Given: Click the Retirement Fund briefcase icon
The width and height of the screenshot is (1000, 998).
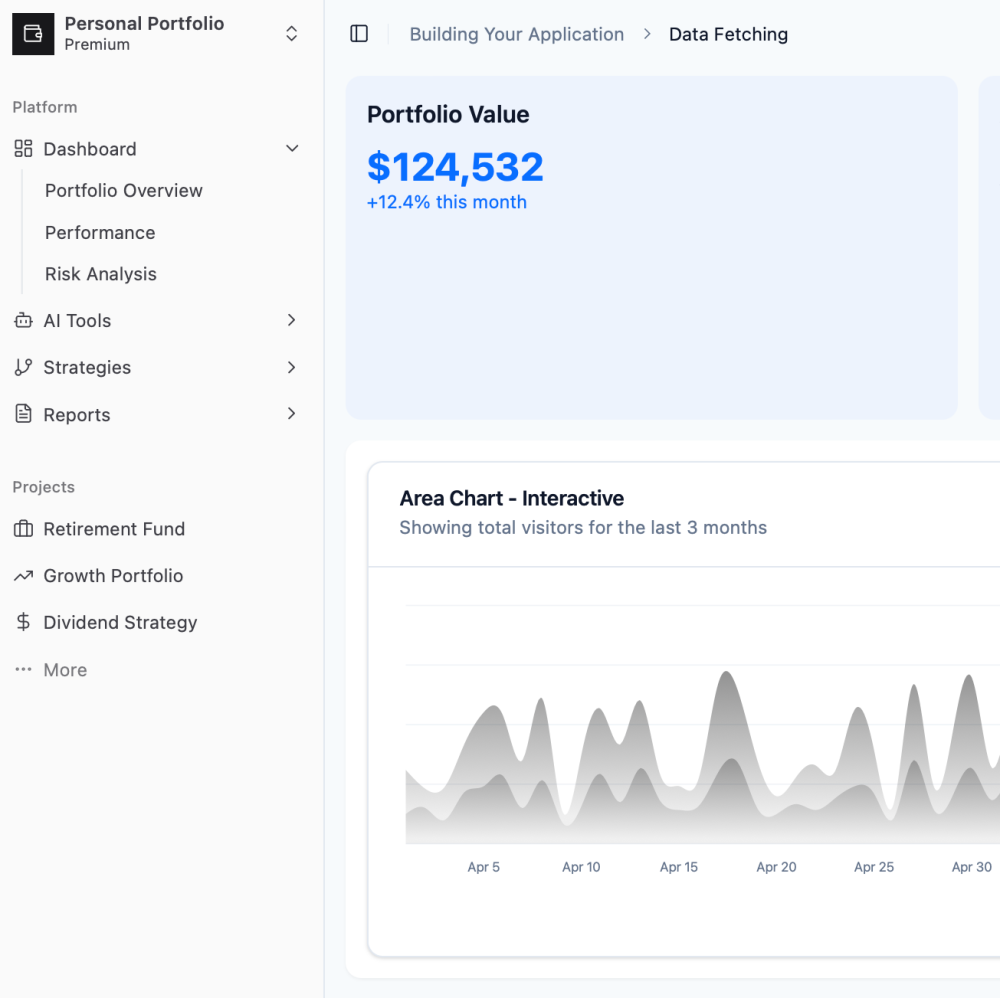Looking at the screenshot, I should (23, 529).
